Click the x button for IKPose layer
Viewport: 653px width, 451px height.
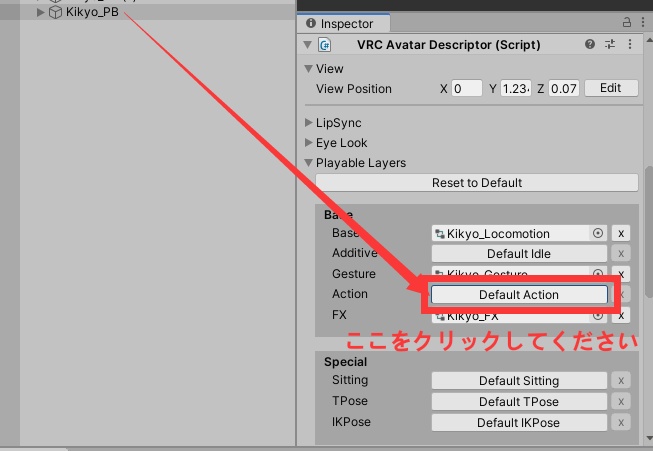click(621, 423)
